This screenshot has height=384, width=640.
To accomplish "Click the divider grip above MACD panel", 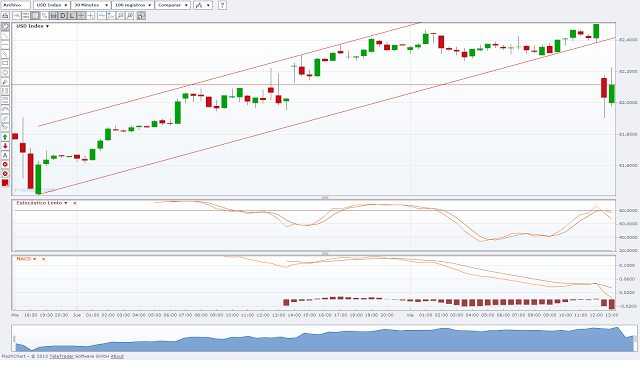I will coord(325,253).
